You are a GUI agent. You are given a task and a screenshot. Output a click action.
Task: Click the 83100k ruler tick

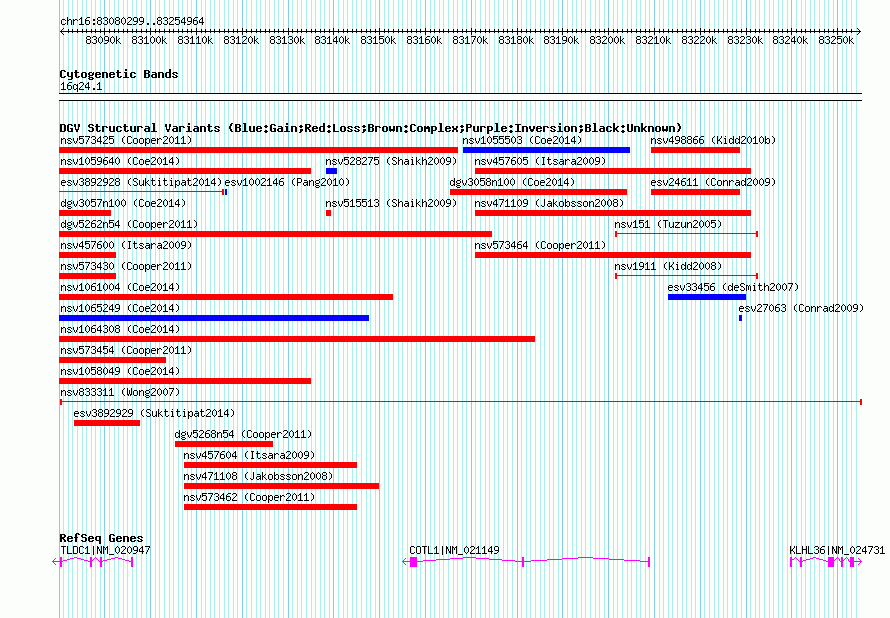click(149, 40)
